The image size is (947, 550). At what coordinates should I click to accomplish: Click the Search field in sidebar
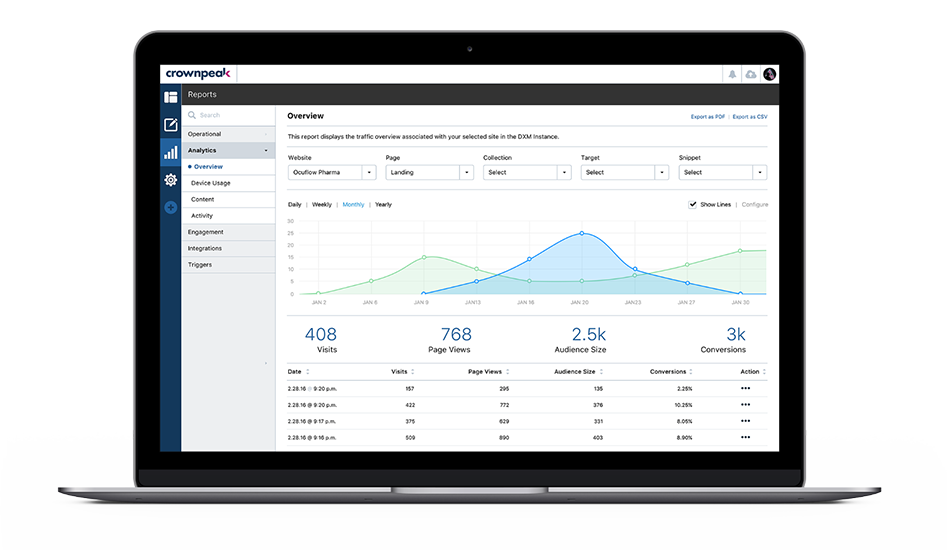(x=228, y=115)
